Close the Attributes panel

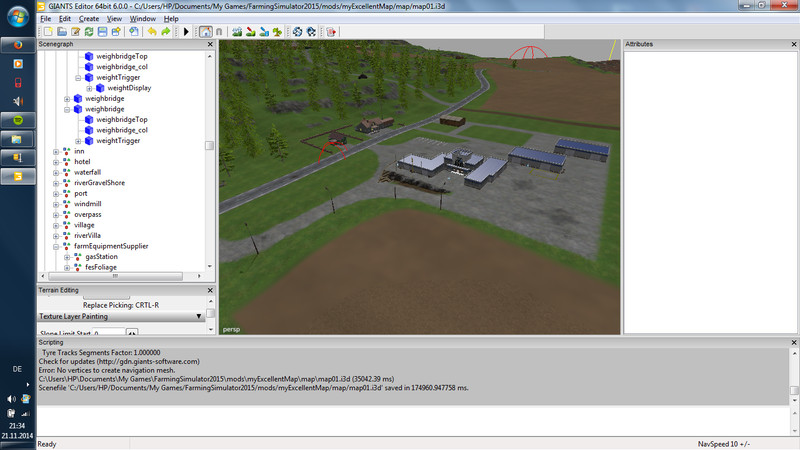tap(794, 44)
